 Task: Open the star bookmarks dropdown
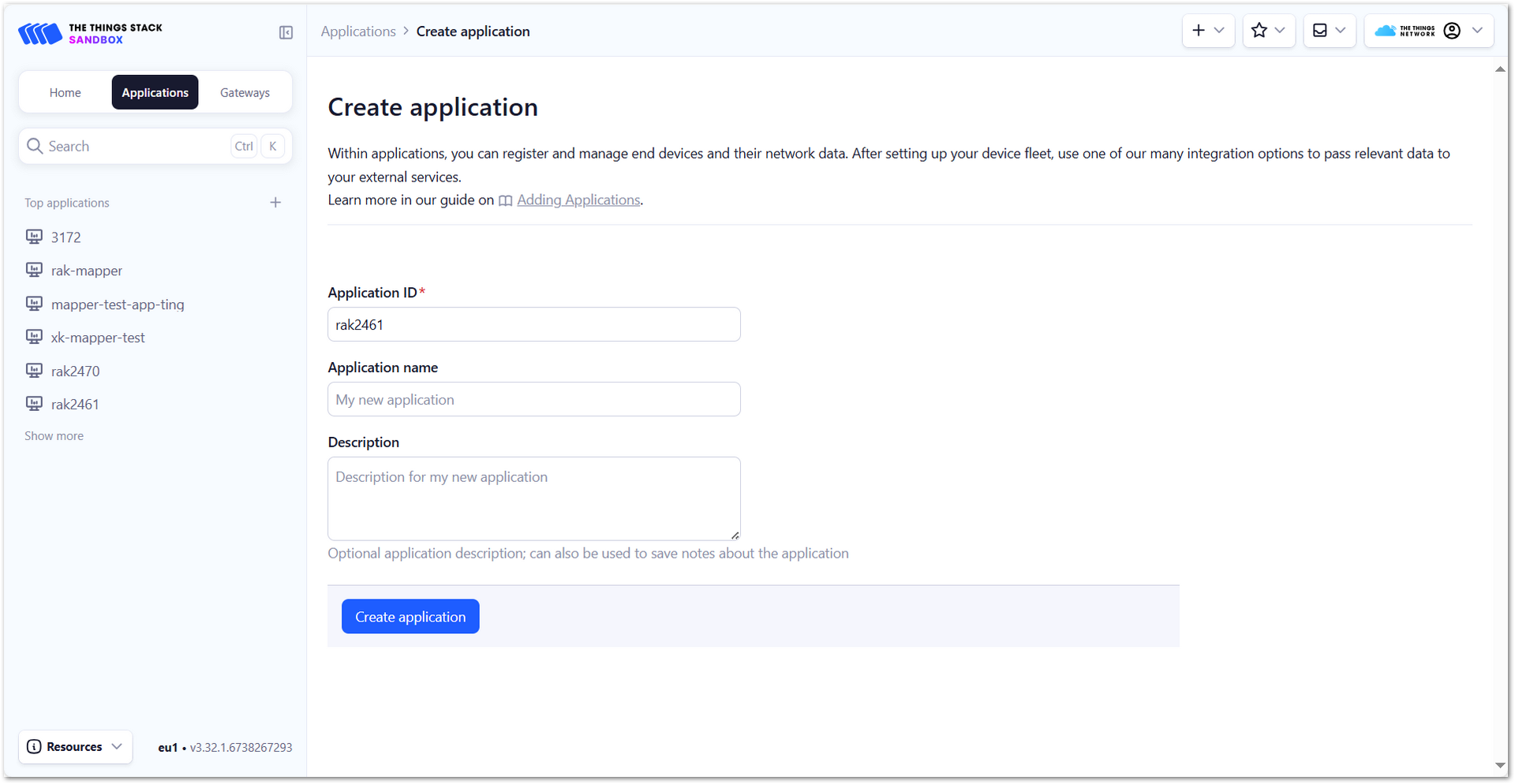1269,31
